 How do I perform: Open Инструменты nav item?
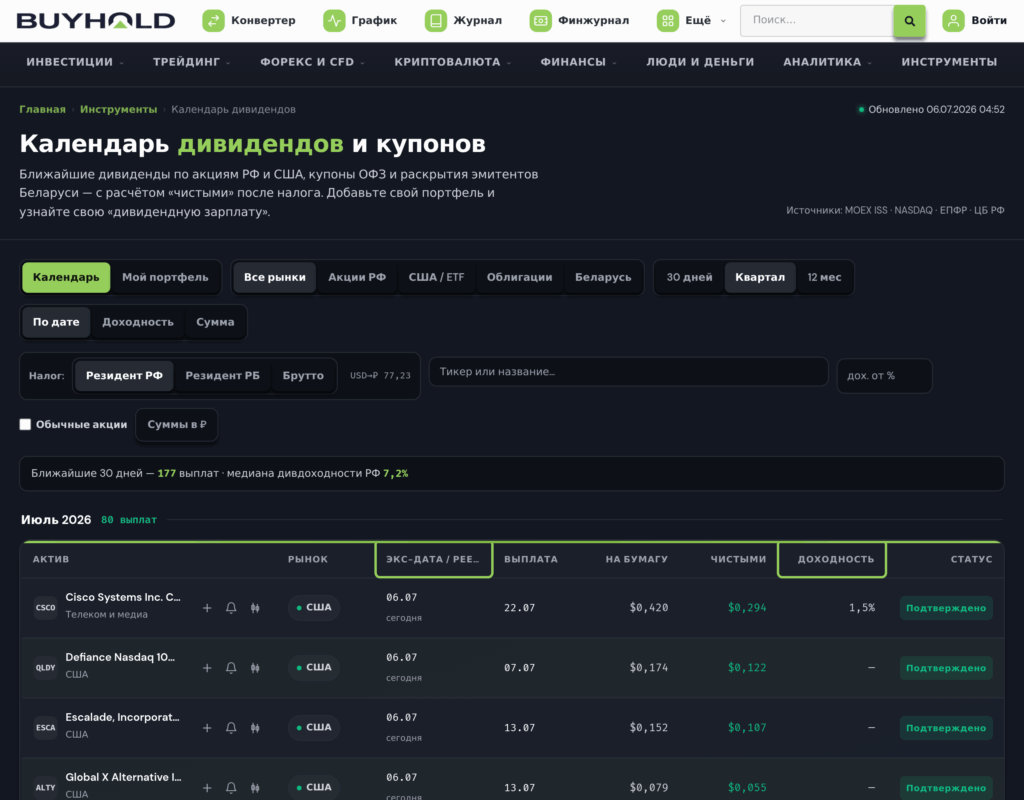[x=950, y=62]
